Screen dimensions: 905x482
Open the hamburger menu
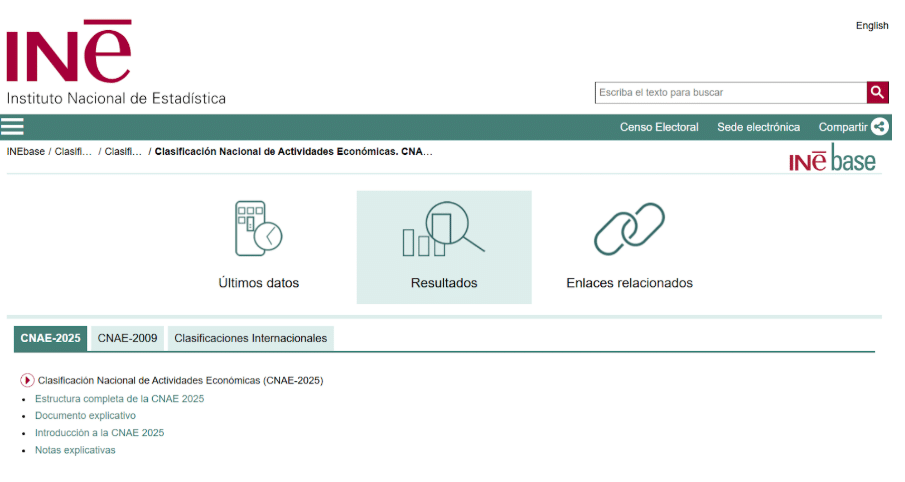12,126
